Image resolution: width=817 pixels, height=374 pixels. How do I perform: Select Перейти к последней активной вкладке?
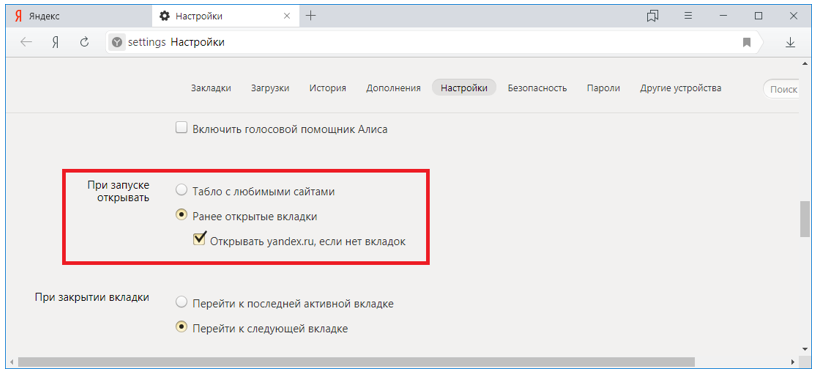pyautogui.click(x=181, y=302)
